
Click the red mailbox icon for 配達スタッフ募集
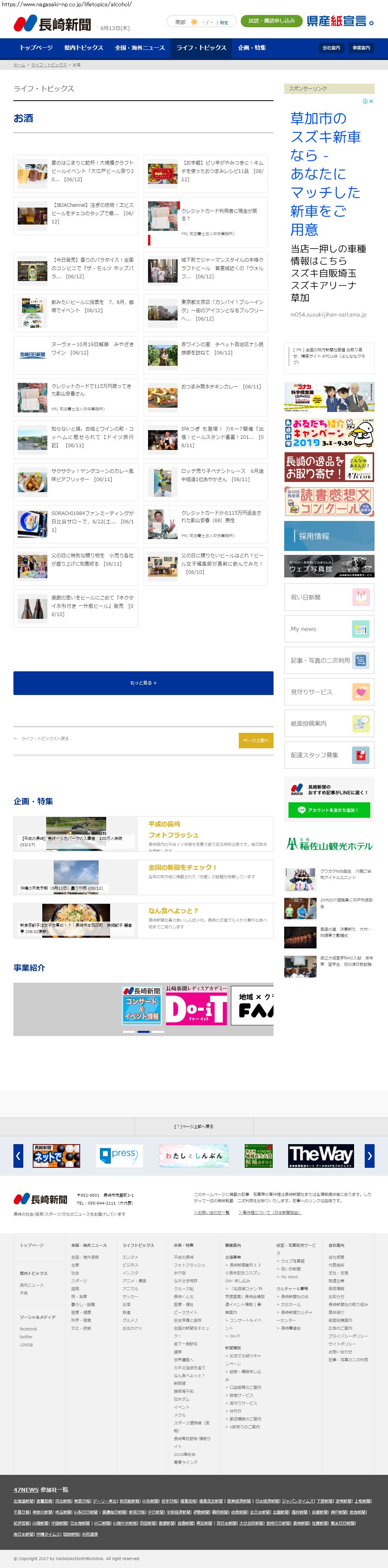click(361, 755)
